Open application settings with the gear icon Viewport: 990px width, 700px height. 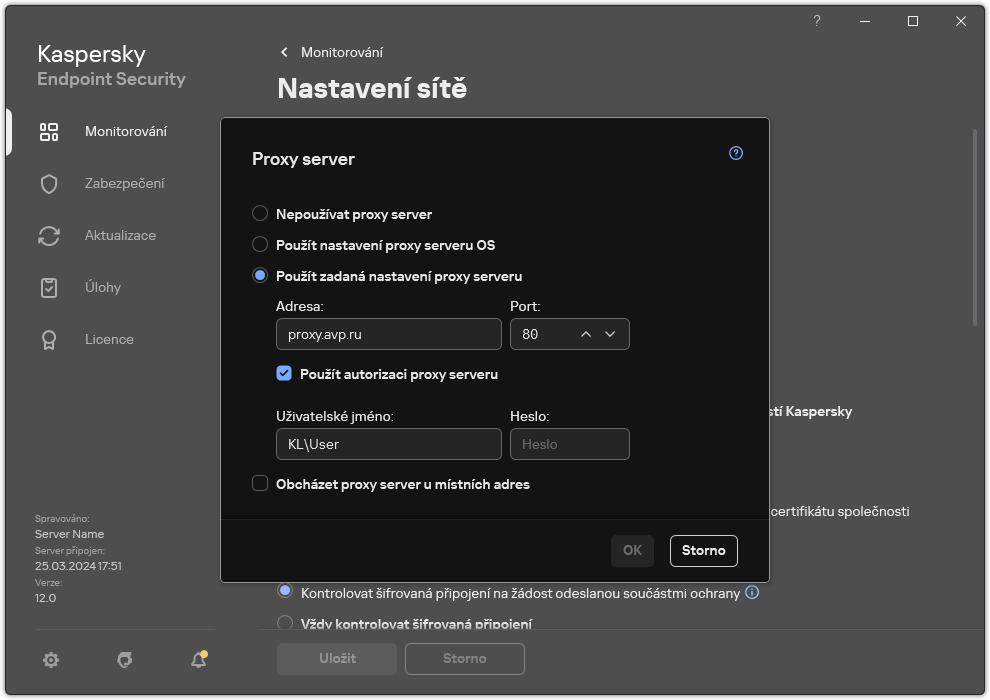click(x=51, y=659)
